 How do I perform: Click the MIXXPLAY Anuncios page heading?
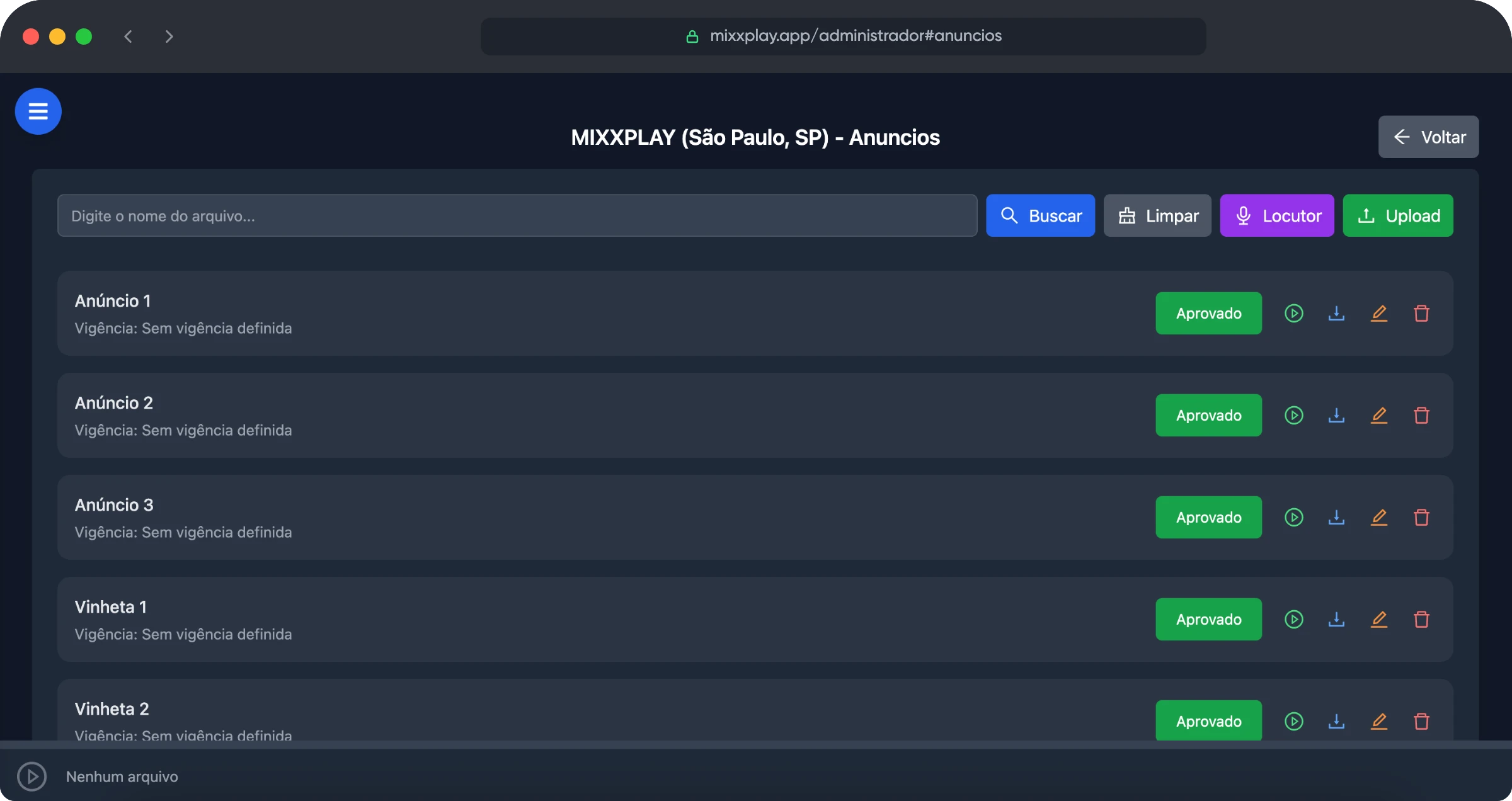pyautogui.click(x=755, y=137)
